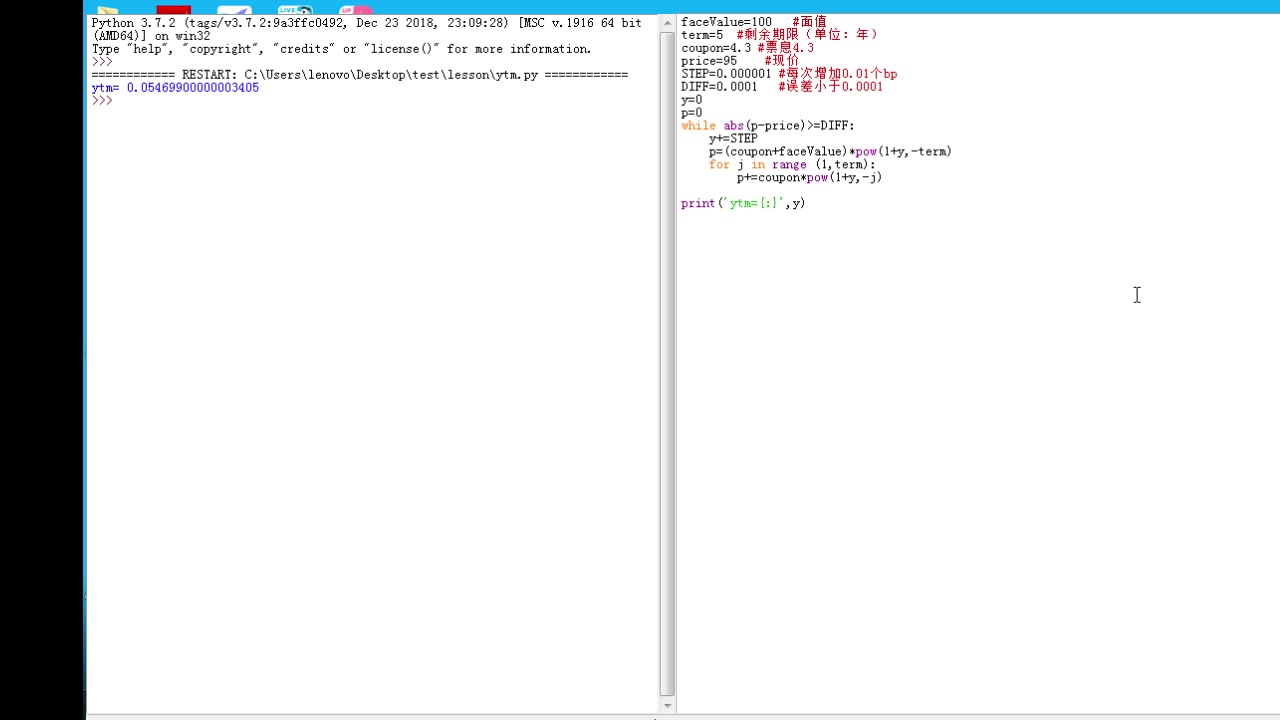Screen dimensions: 1280x720
Task: Click the RESTART ytm.py path line
Action: click(x=360, y=75)
